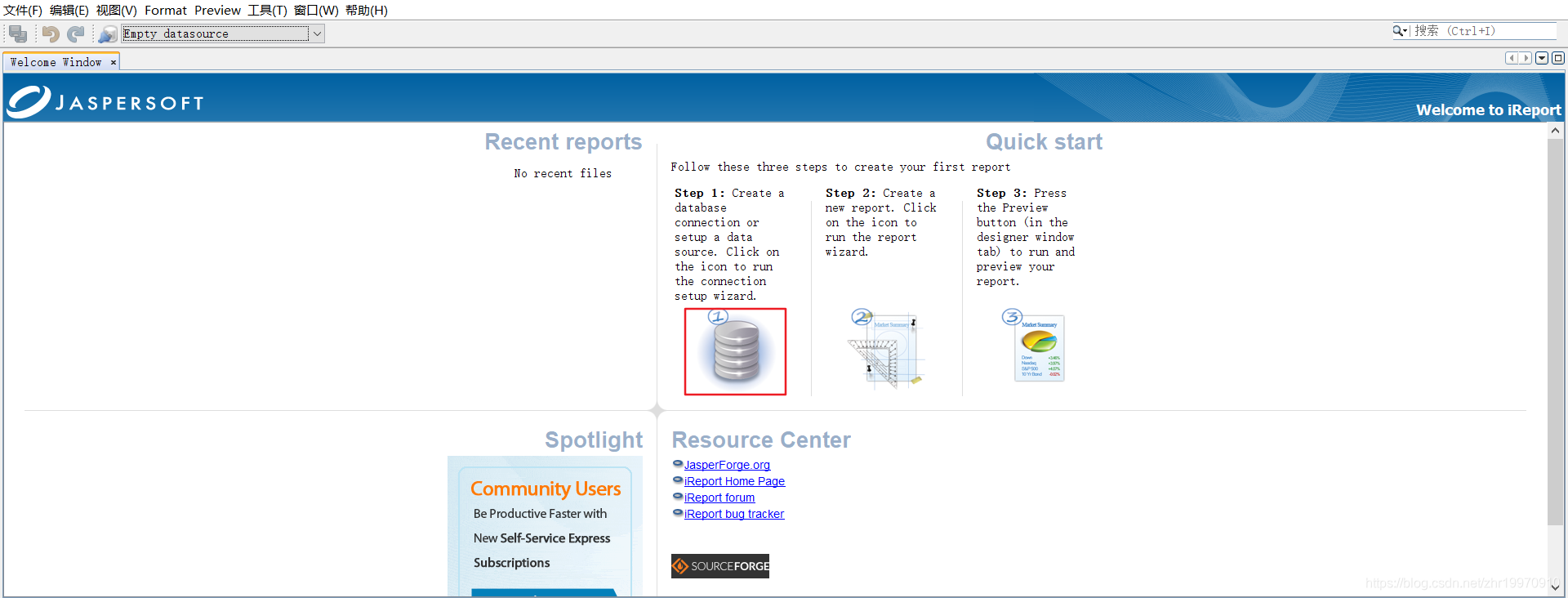Image resolution: width=1568 pixels, height=598 pixels.
Task: Click the Undo arrow icon
Action: click(51, 33)
